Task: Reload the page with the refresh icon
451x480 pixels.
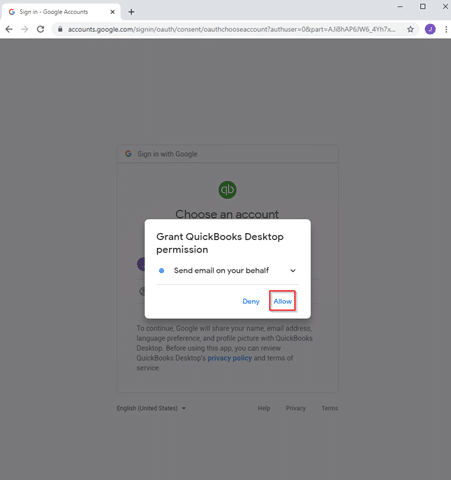Action: tap(41, 29)
